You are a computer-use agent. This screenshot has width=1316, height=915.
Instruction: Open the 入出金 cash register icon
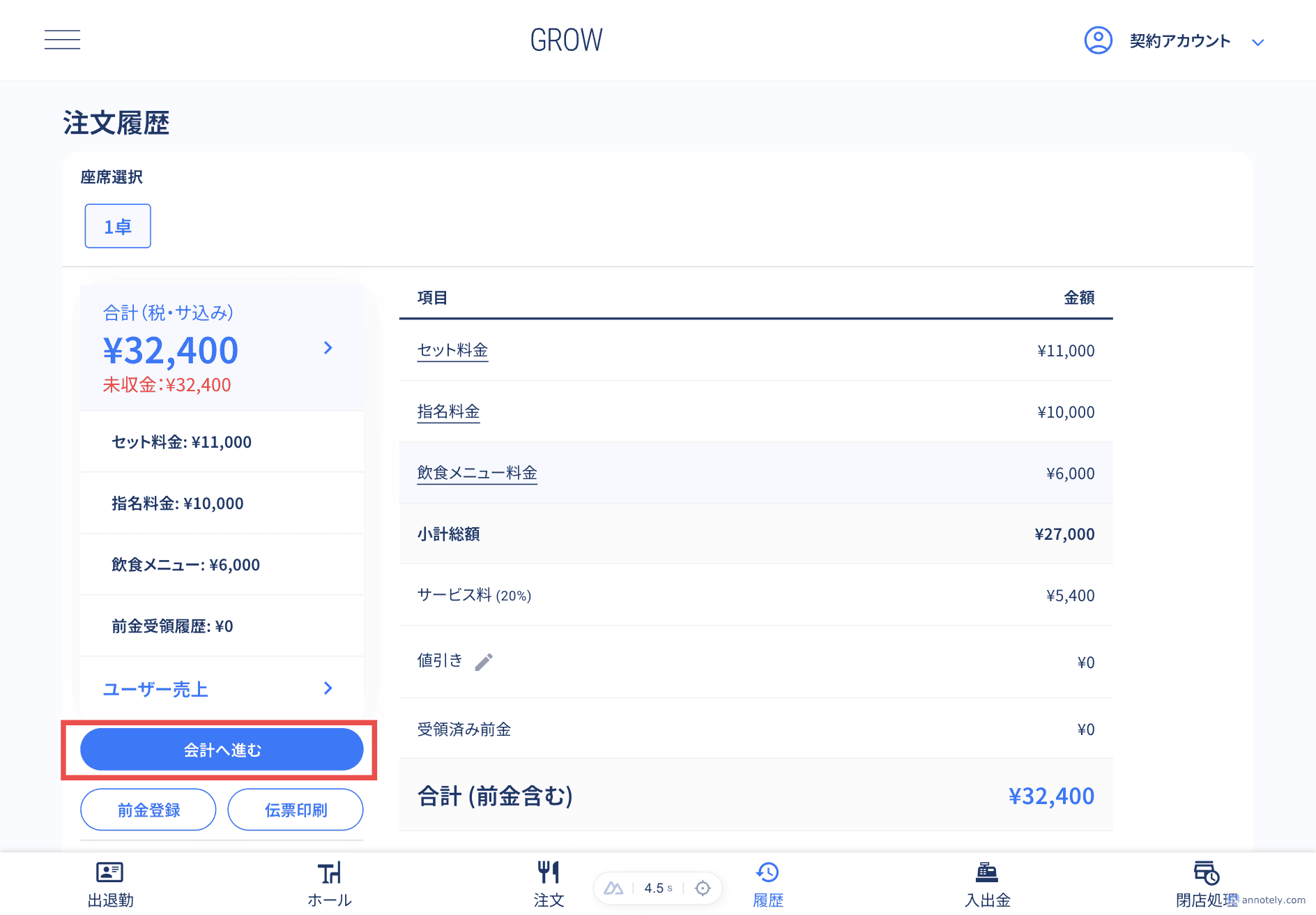point(987,872)
